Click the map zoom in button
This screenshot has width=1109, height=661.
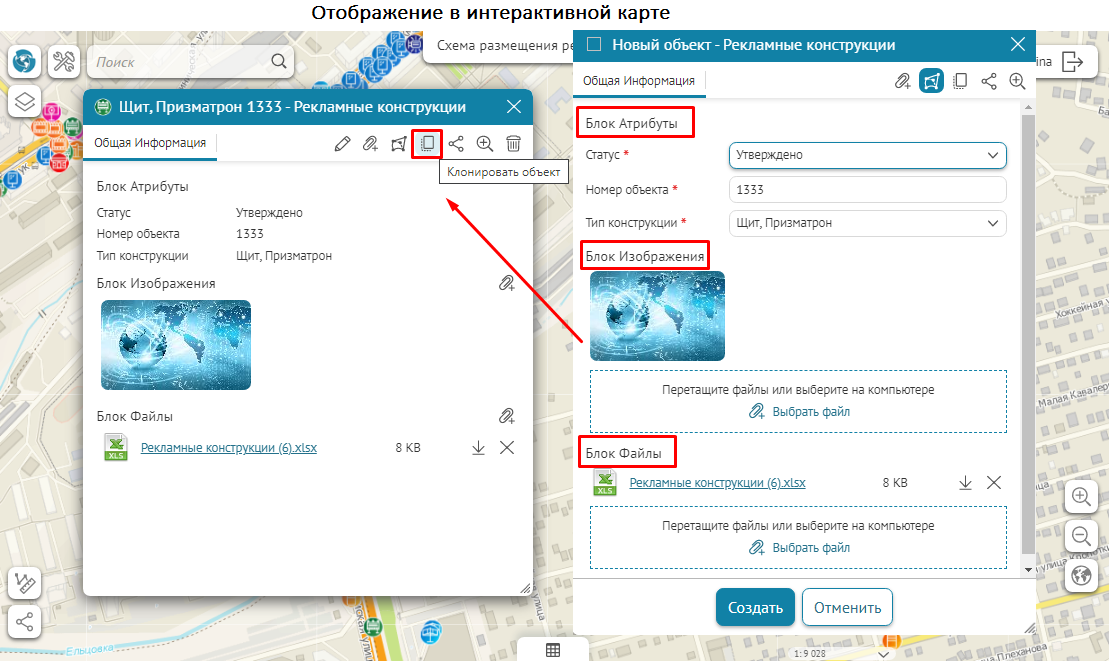pyautogui.click(x=1080, y=497)
